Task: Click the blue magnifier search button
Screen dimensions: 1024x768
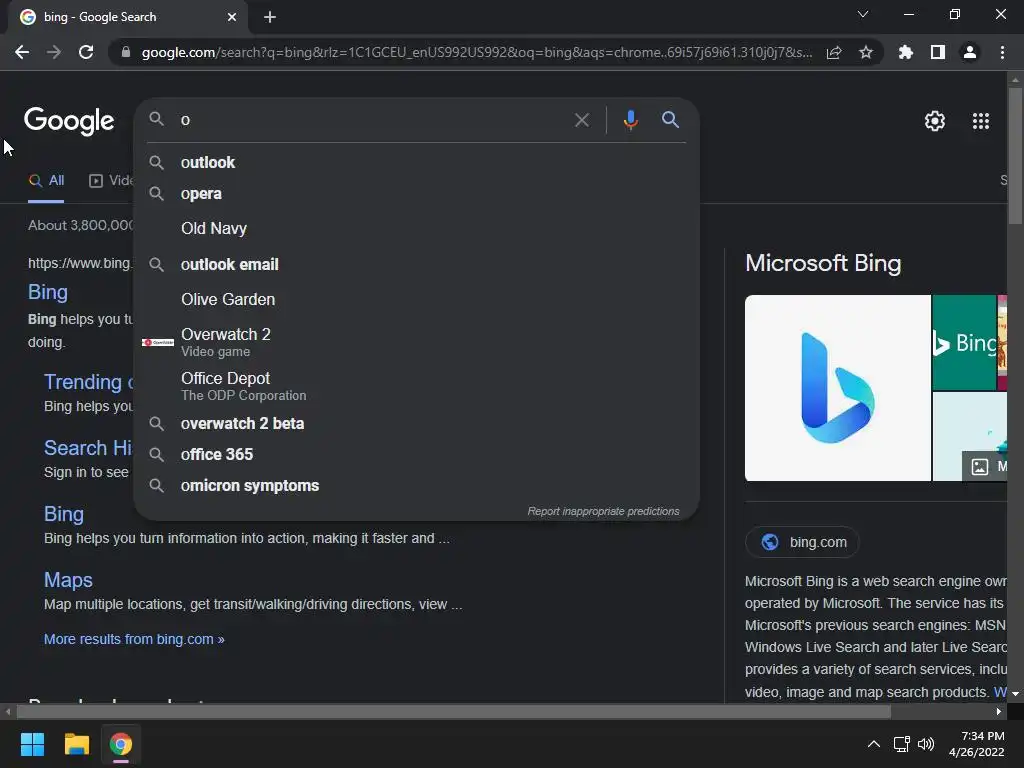Action: (671, 120)
